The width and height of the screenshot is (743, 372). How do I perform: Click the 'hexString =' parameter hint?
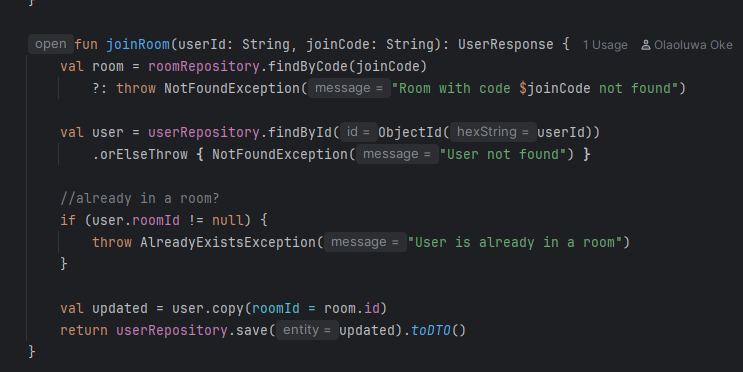tap(493, 132)
